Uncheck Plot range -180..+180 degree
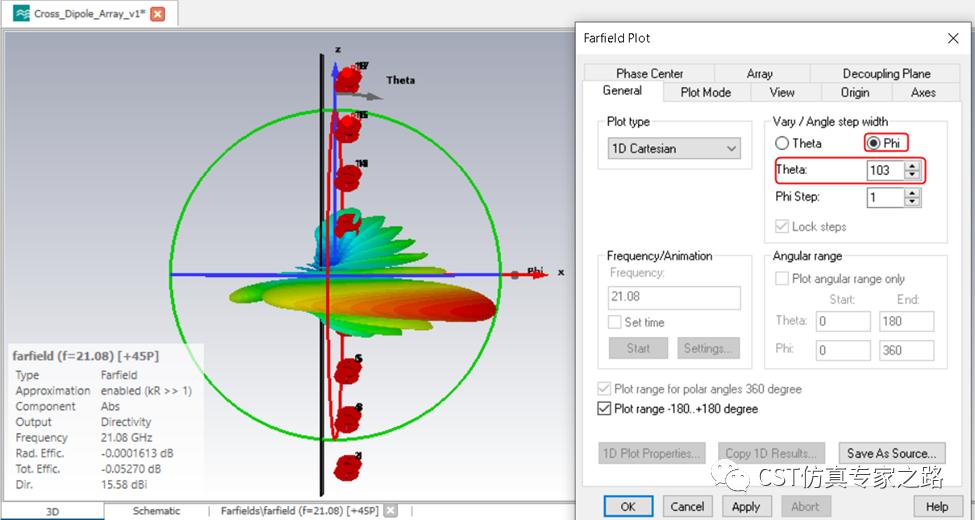Image resolution: width=975 pixels, height=520 pixels. tap(603, 409)
